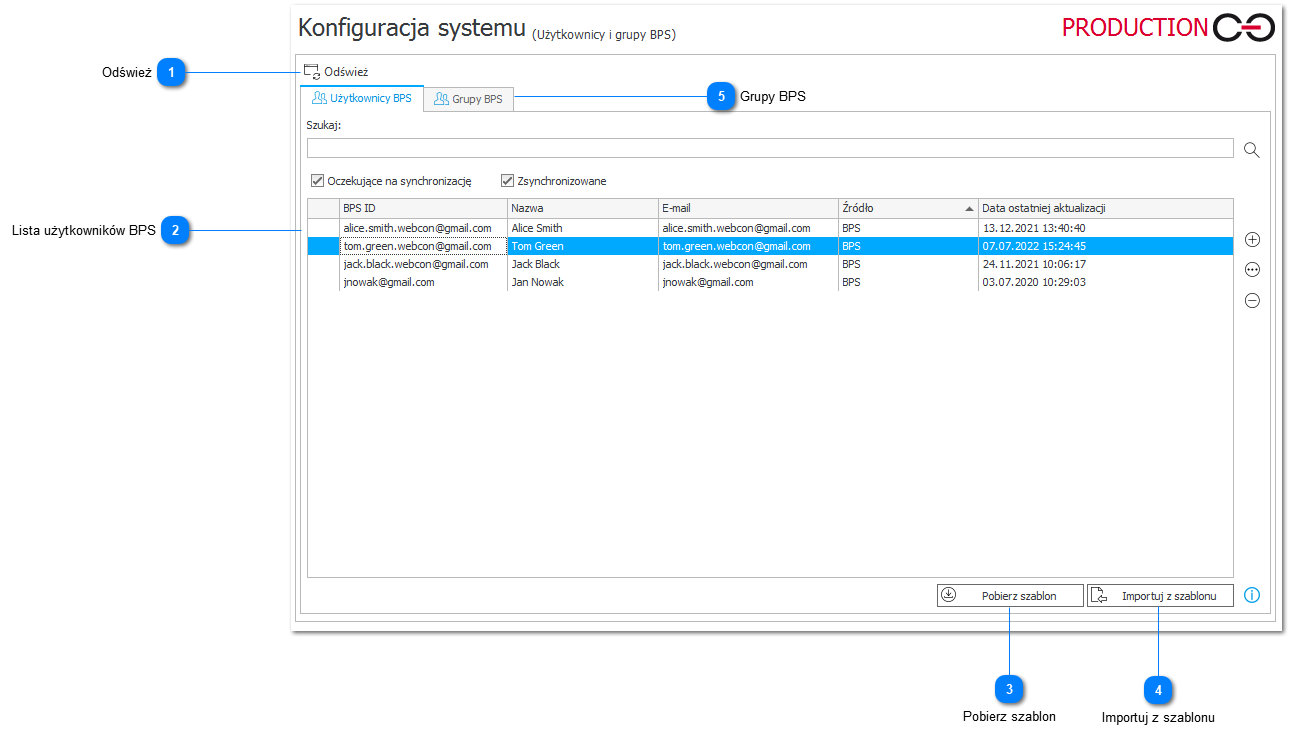The height and width of the screenshot is (741, 1291).
Task: Toggle the Zsynchronizowane checkbox
Action: point(507,181)
